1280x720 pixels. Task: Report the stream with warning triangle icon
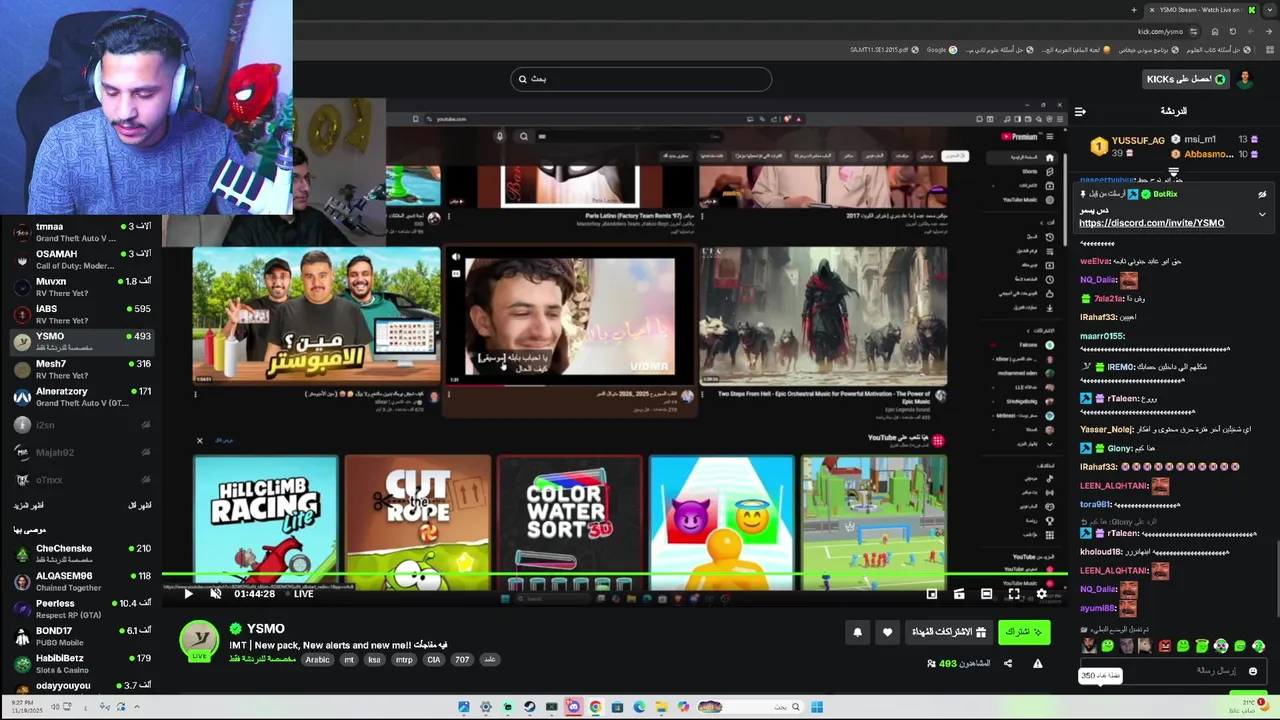[1037, 663]
